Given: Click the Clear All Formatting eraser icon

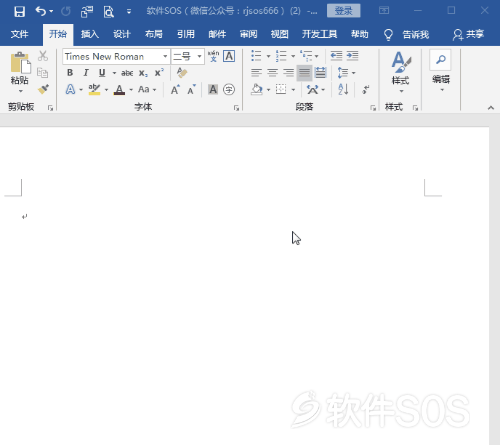Looking at the screenshot, I should [182, 73].
